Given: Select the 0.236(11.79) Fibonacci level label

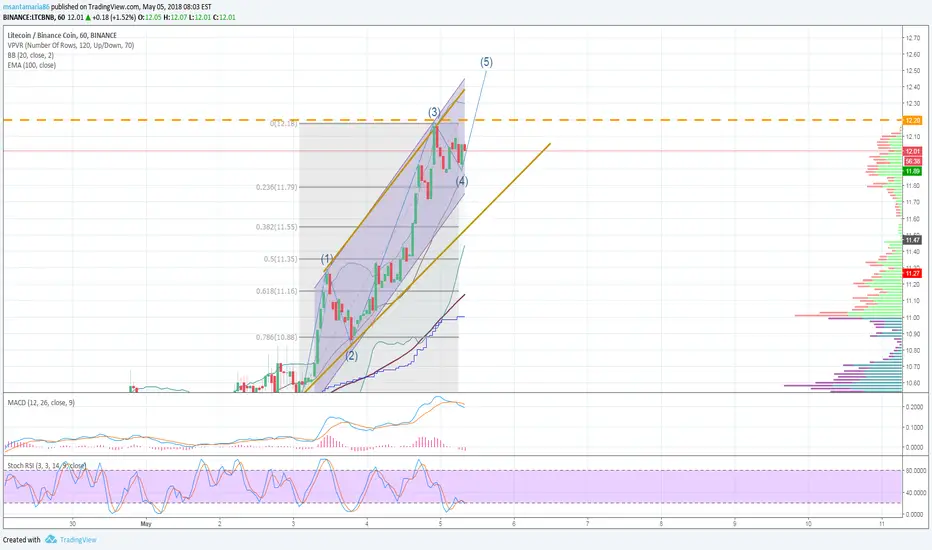Looking at the screenshot, I should [276, 187].
